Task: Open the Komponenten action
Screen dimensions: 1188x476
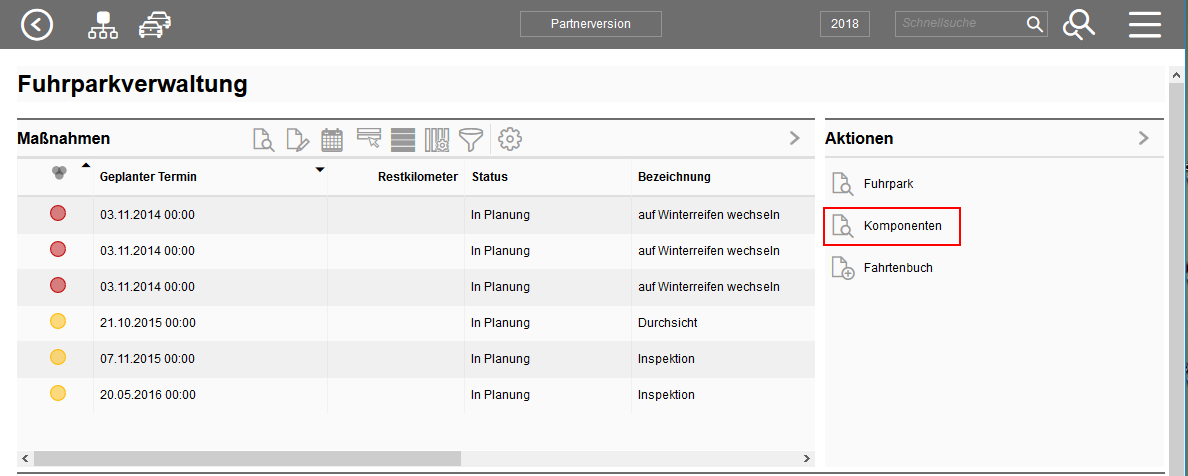Action: click(890, 227)
